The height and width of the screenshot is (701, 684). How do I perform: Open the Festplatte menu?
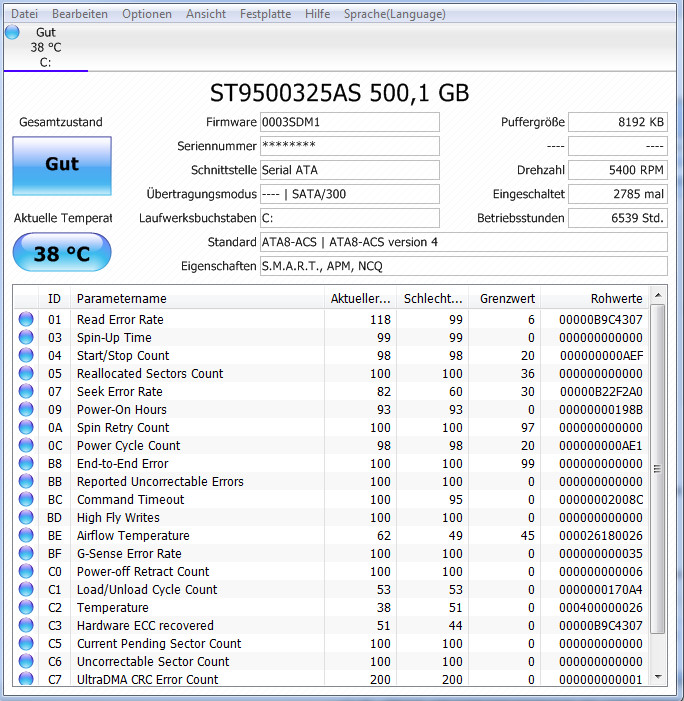(x=265, y=14)
